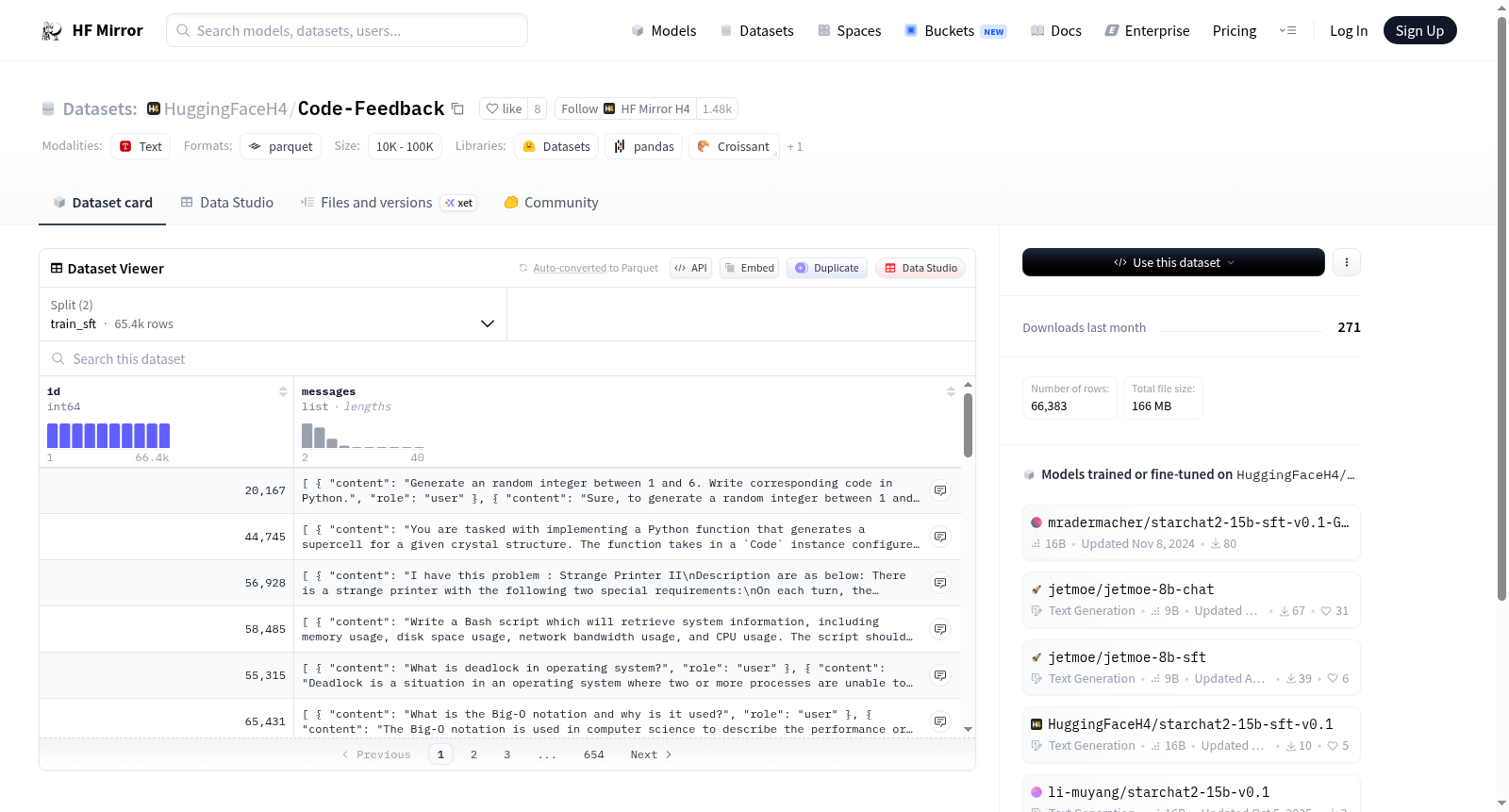Click the HF Mirror logo icon
The width and height of the screenshot is (1509, 812).
coord(52,31)
